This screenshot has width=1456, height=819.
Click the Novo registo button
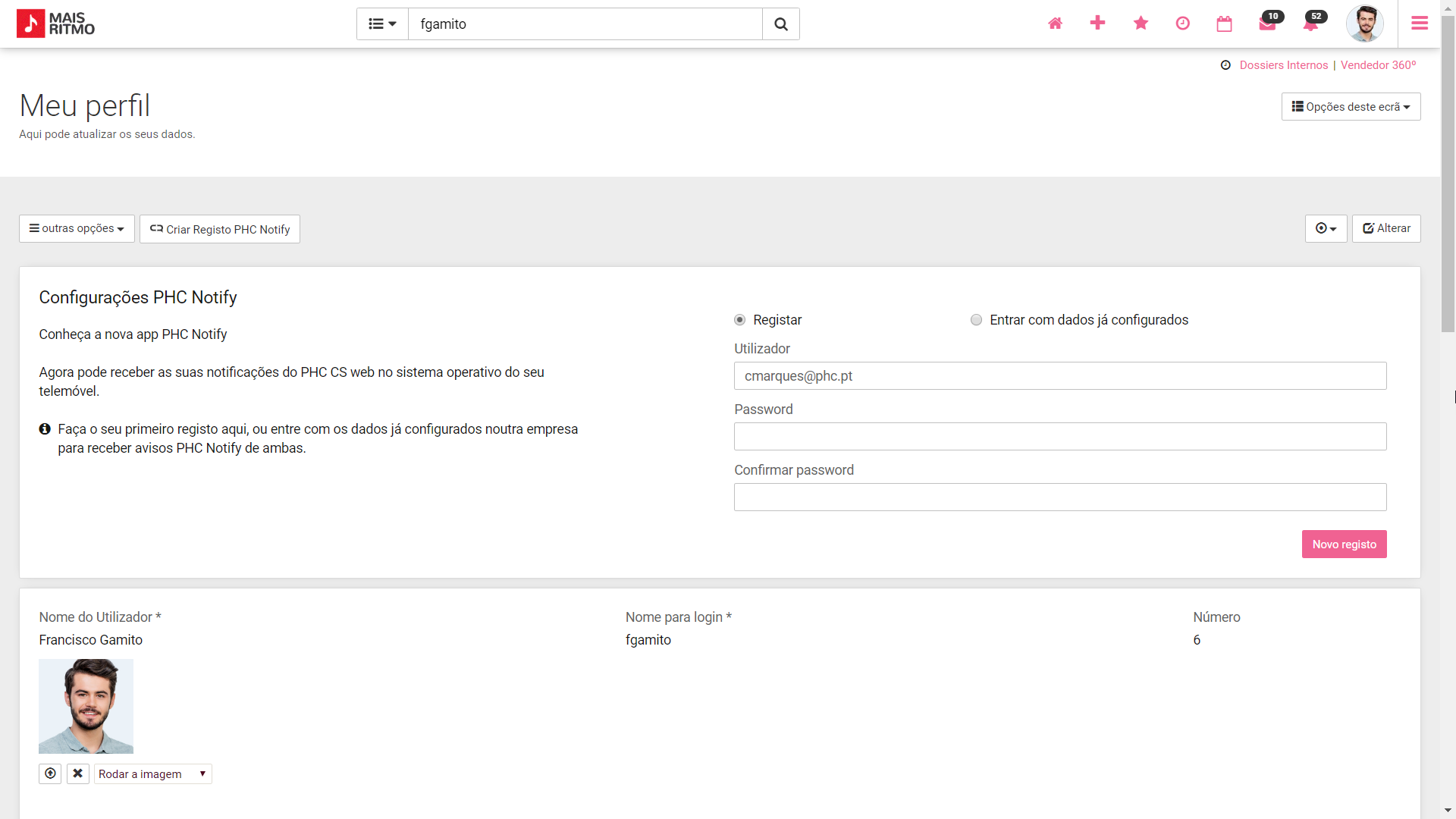click(1344, 544)
